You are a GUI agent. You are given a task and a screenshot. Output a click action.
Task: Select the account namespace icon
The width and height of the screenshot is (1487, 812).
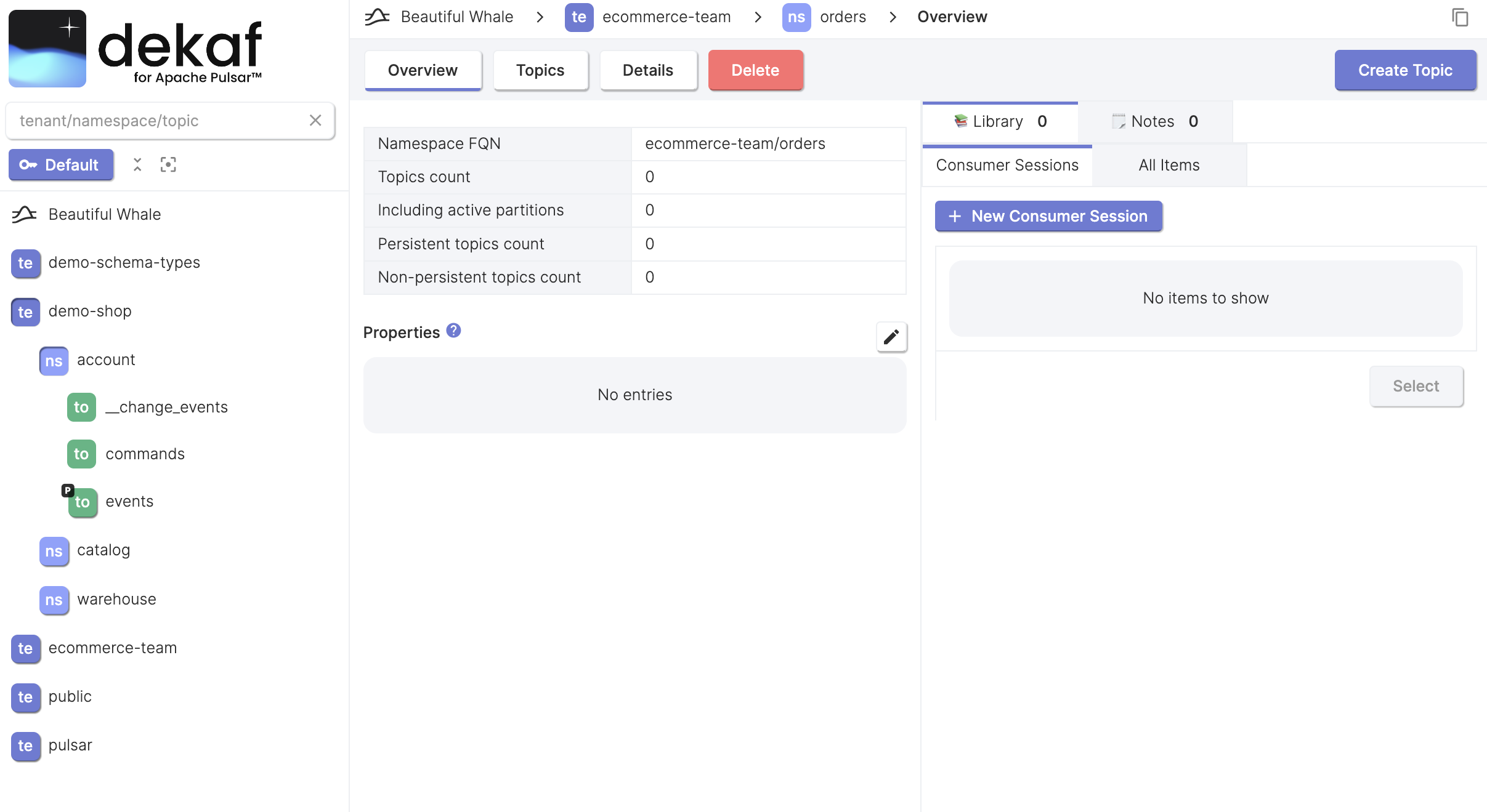pos(54,360)
